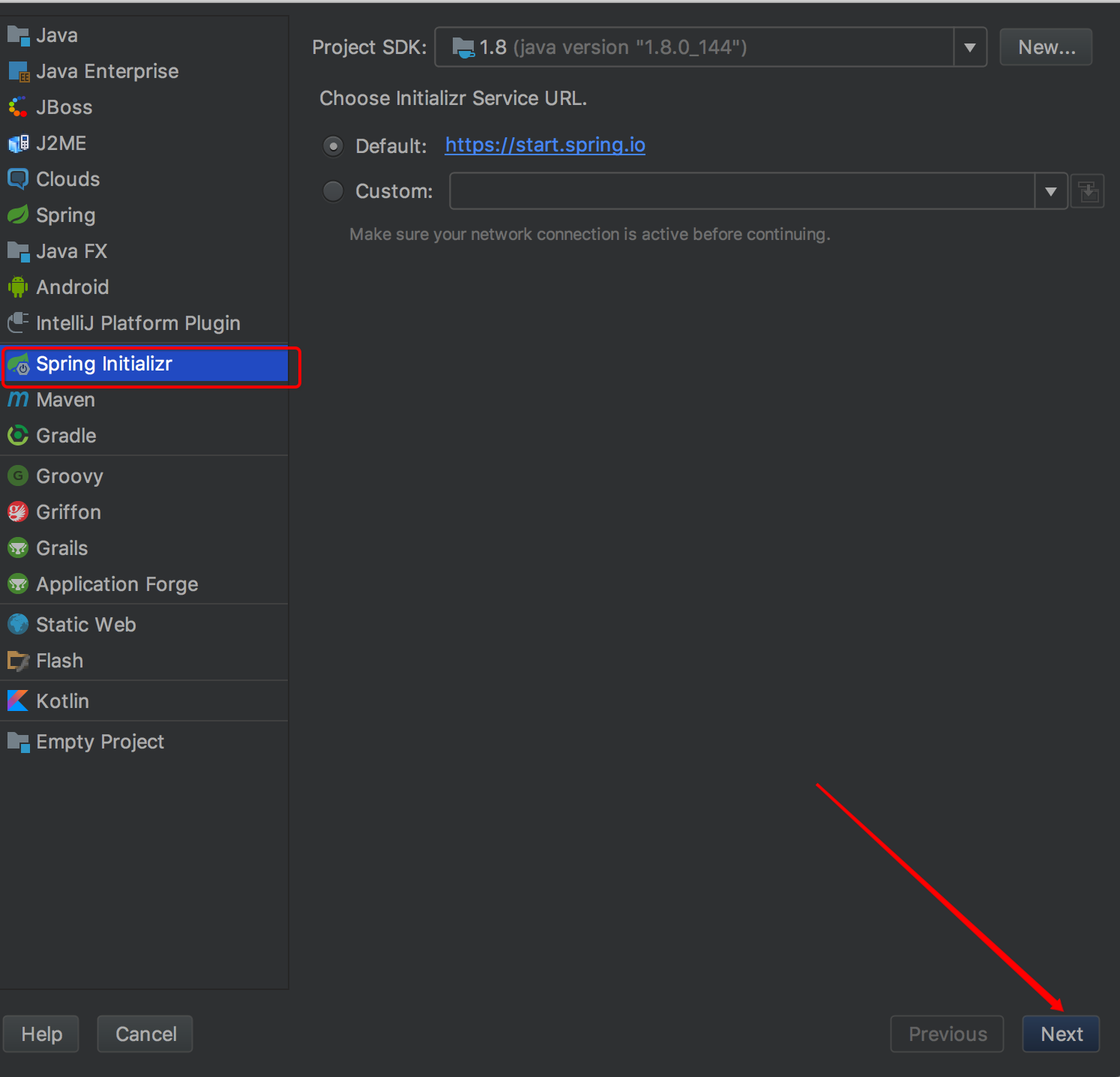Click the Flash folder icon
This screenshot has height=1077, width=1120.
(18, 661)
